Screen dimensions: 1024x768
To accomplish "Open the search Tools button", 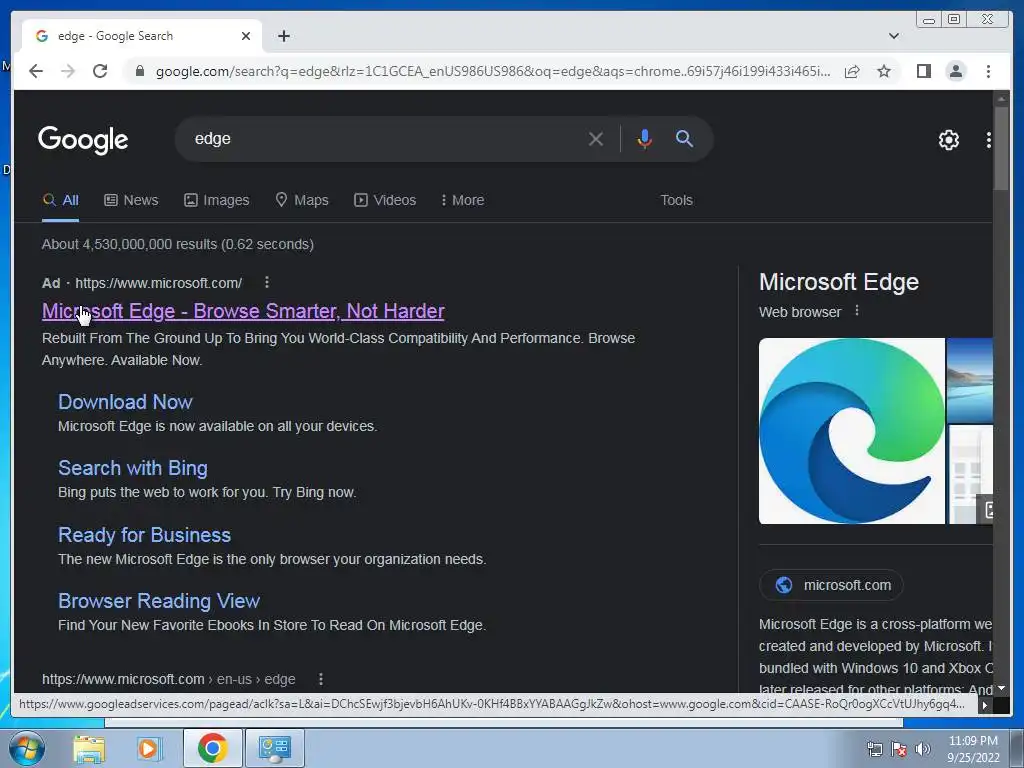I will pos(676,200).
